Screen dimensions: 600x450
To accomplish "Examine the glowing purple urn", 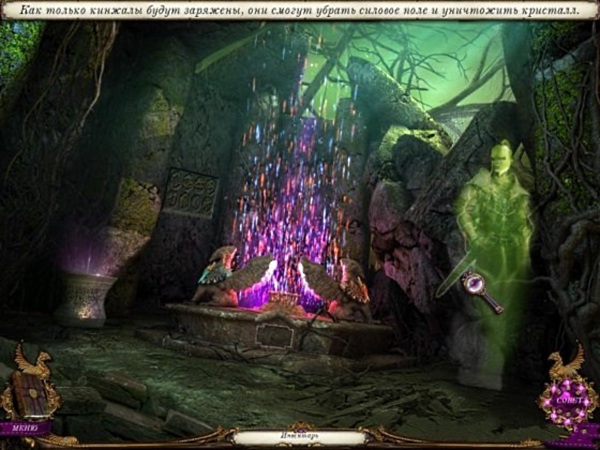I will pos(85,295).
